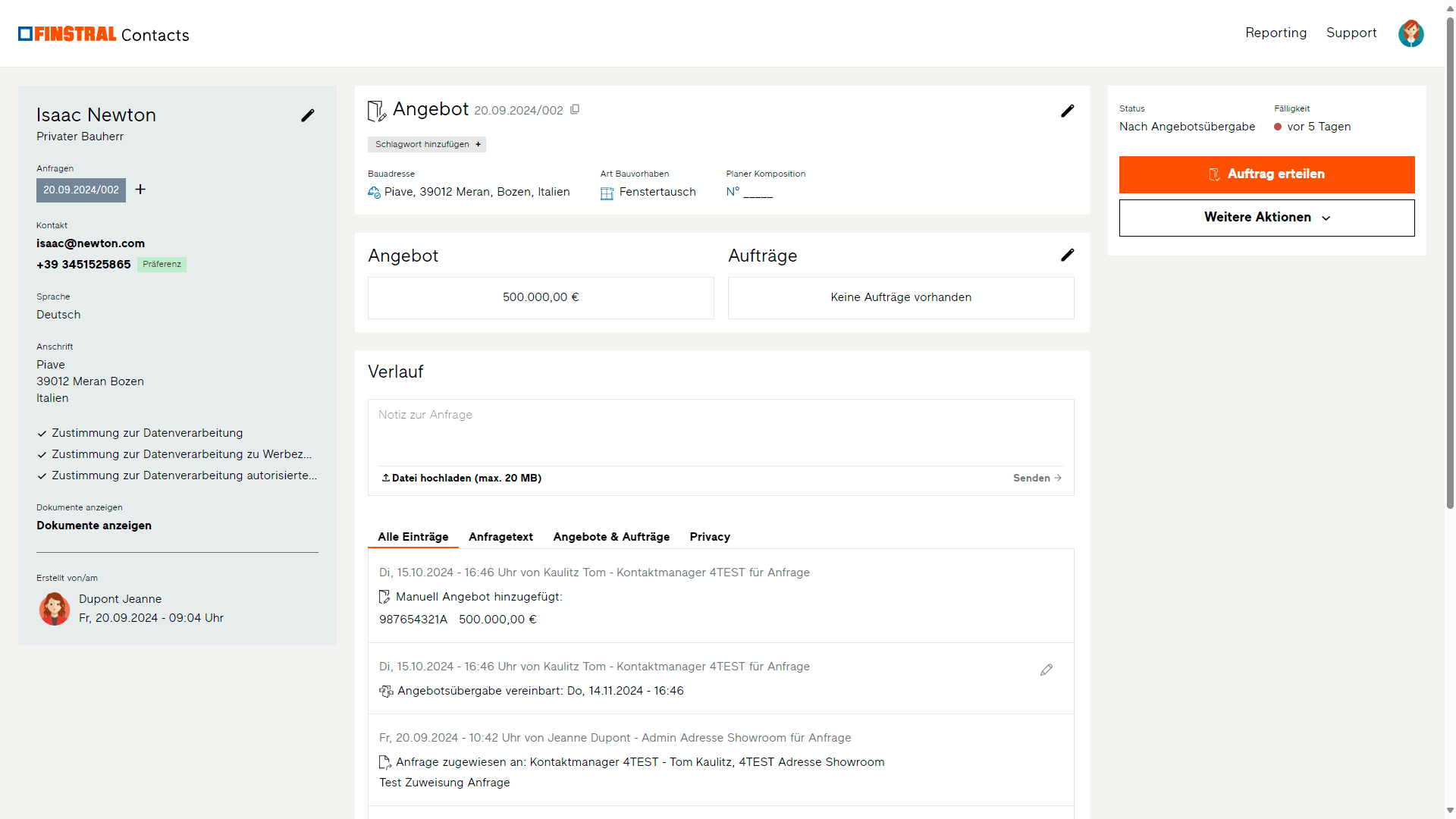Edit Angebotsübergabe entry with pencil icon

point(1046,670)
